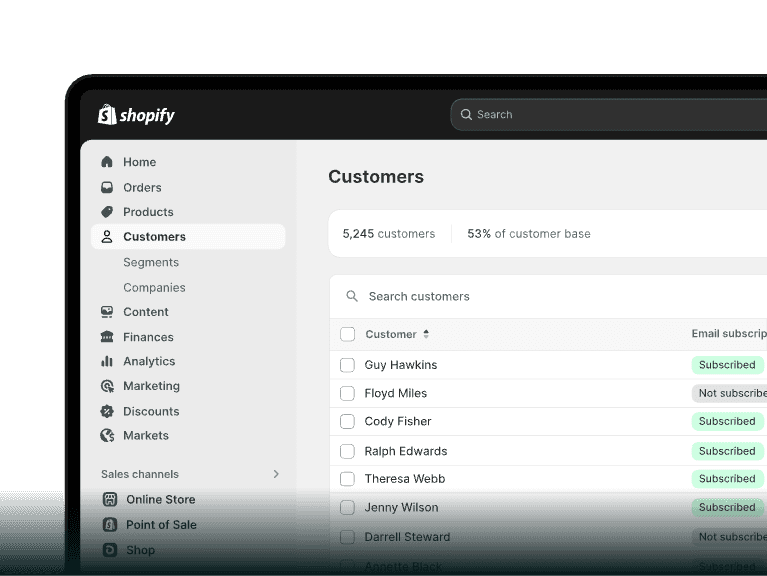The height and width of the screenshot is (576, 767).
Task: Check the Theresa Webb row checkbox
Action: (x=347, y=479)
